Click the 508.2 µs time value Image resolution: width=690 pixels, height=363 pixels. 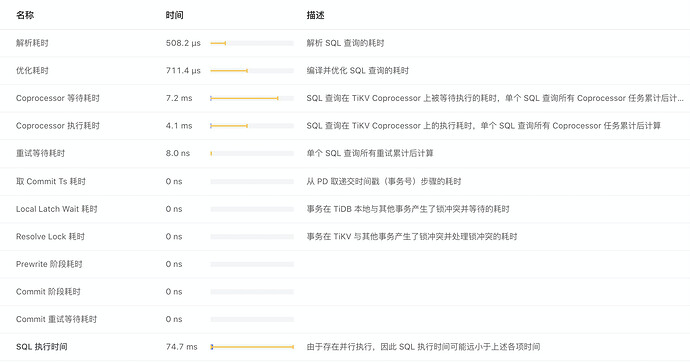pos(183,43)
